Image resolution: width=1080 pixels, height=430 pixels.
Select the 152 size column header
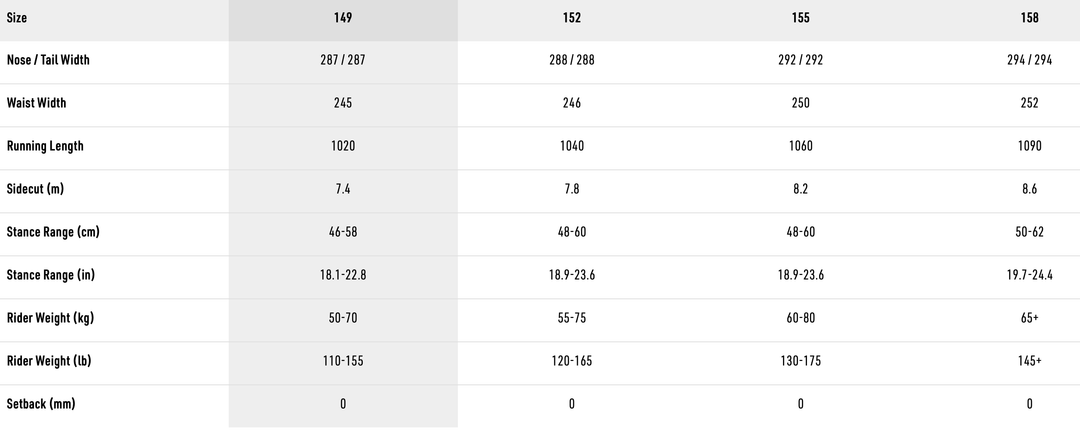click(572, 18)
